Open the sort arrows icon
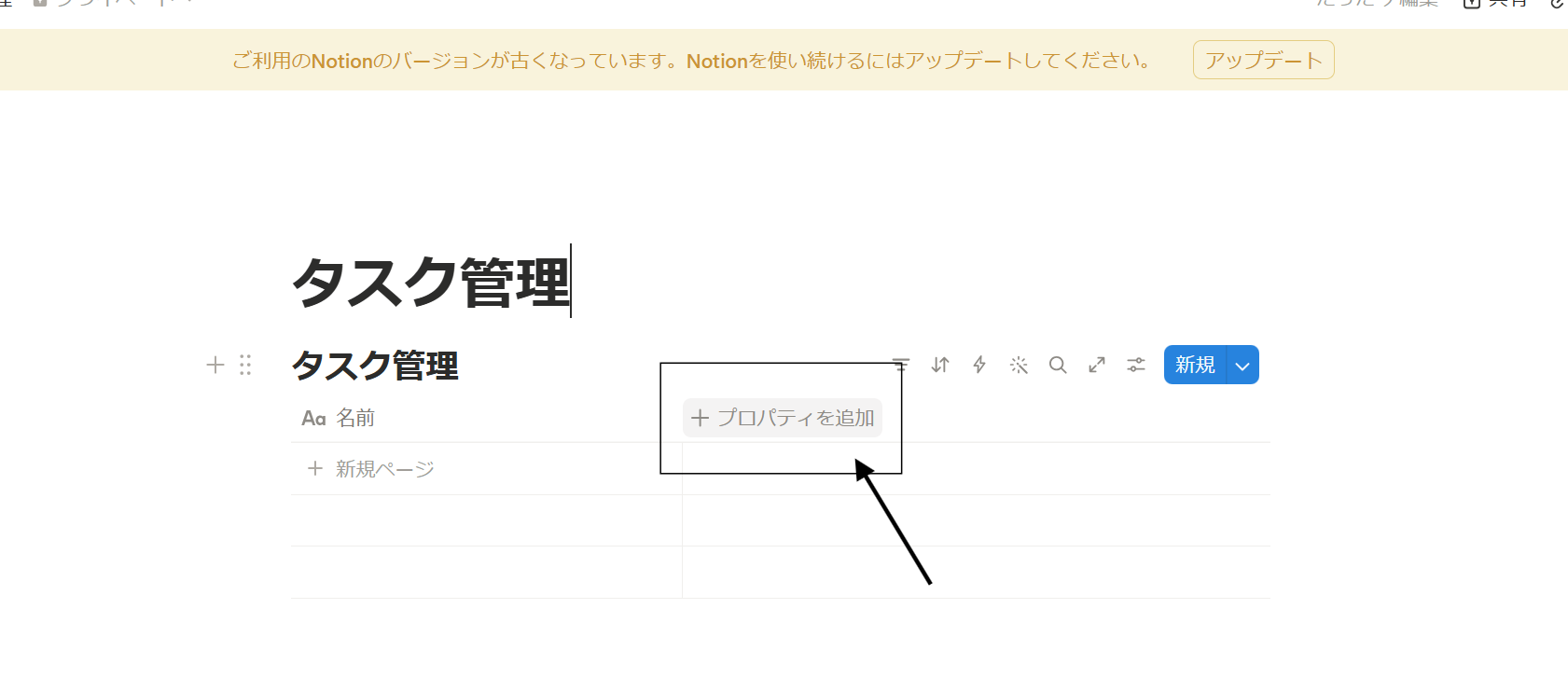The image size is (1568, 678). click(940, 365)
